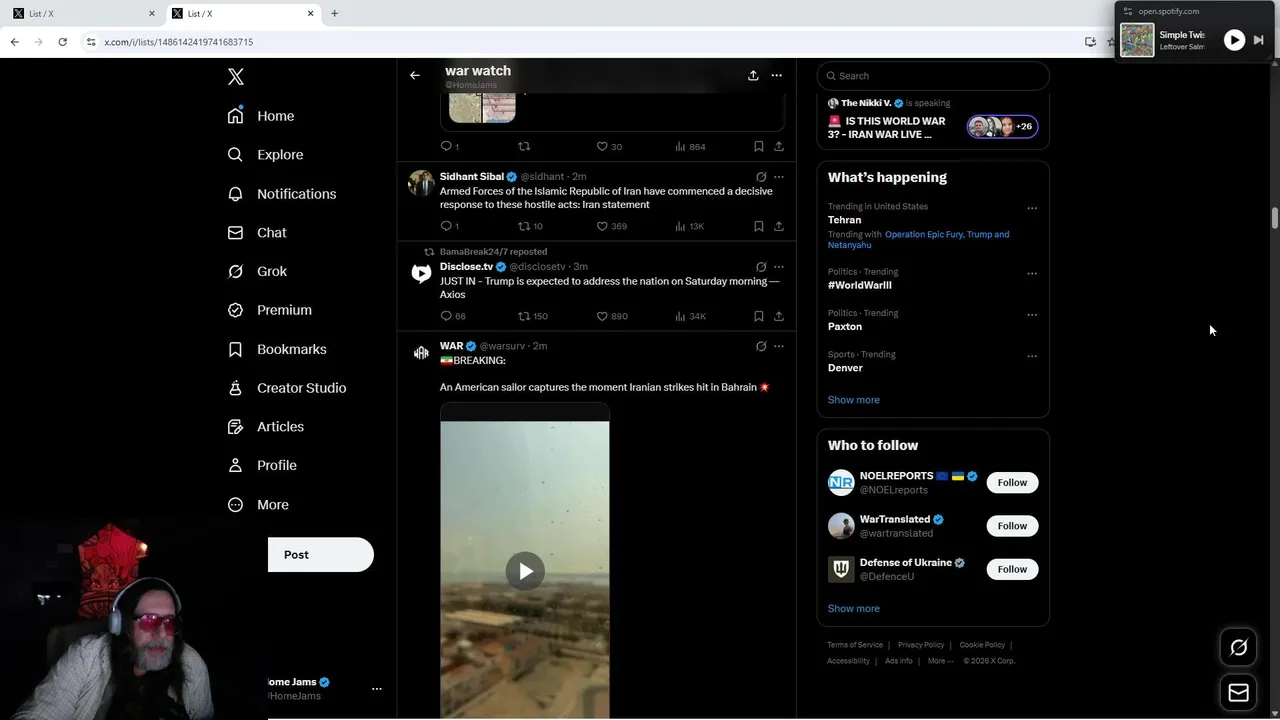Click the X logo in the sidebar
The width and height of the screenshot is (1280, 720).
point(235,77)
